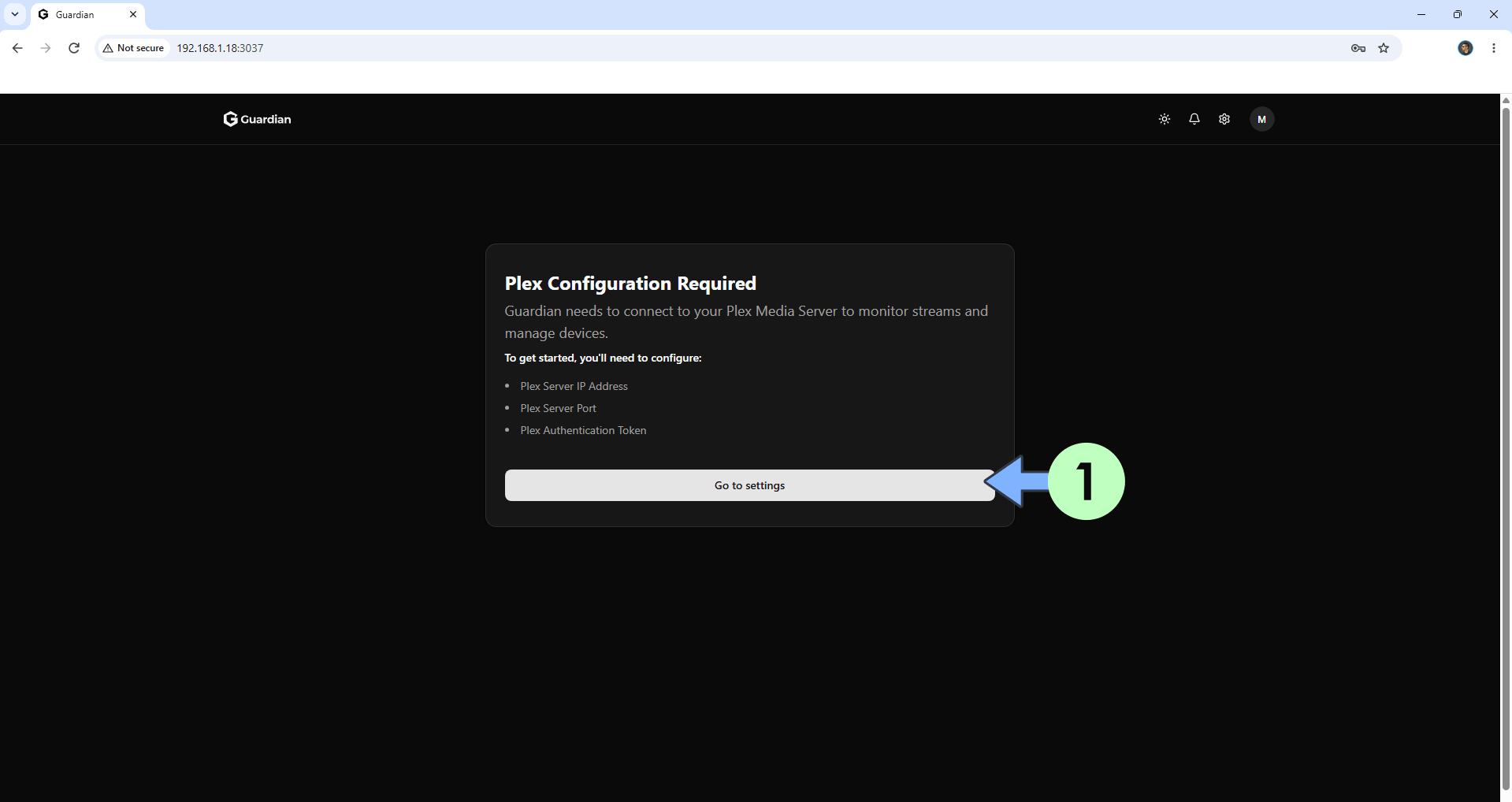Screen dimensions: 1512x802
Task: Minimize the browser window
Action: (x=1421, y=14)
